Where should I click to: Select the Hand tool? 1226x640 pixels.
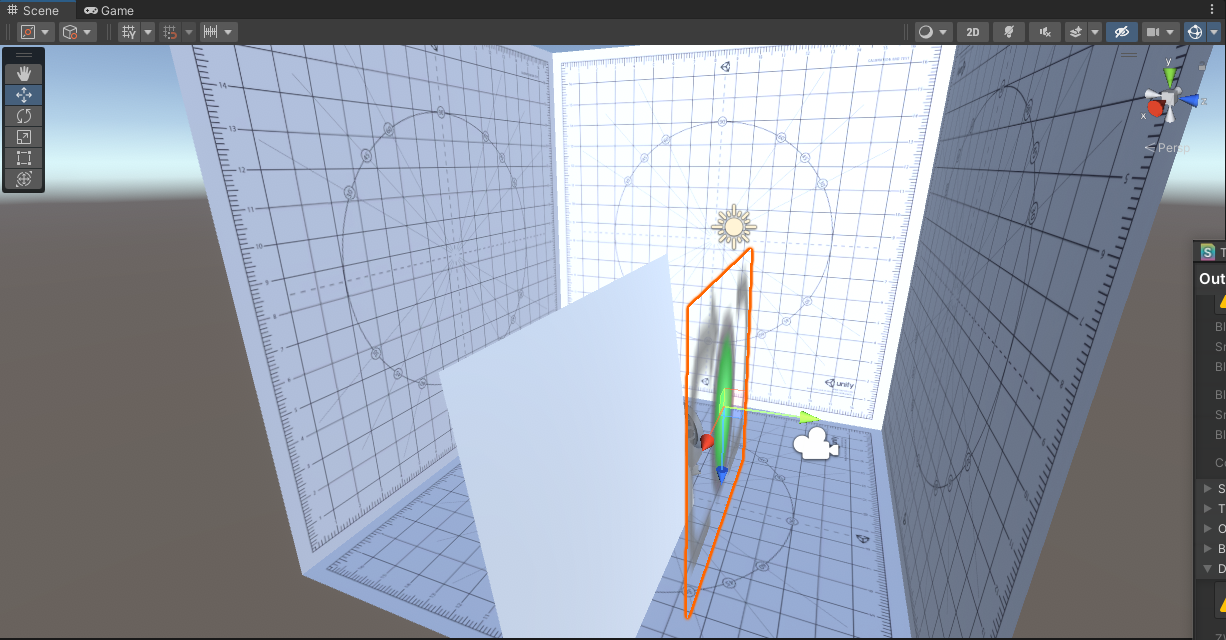coord(22,71)
